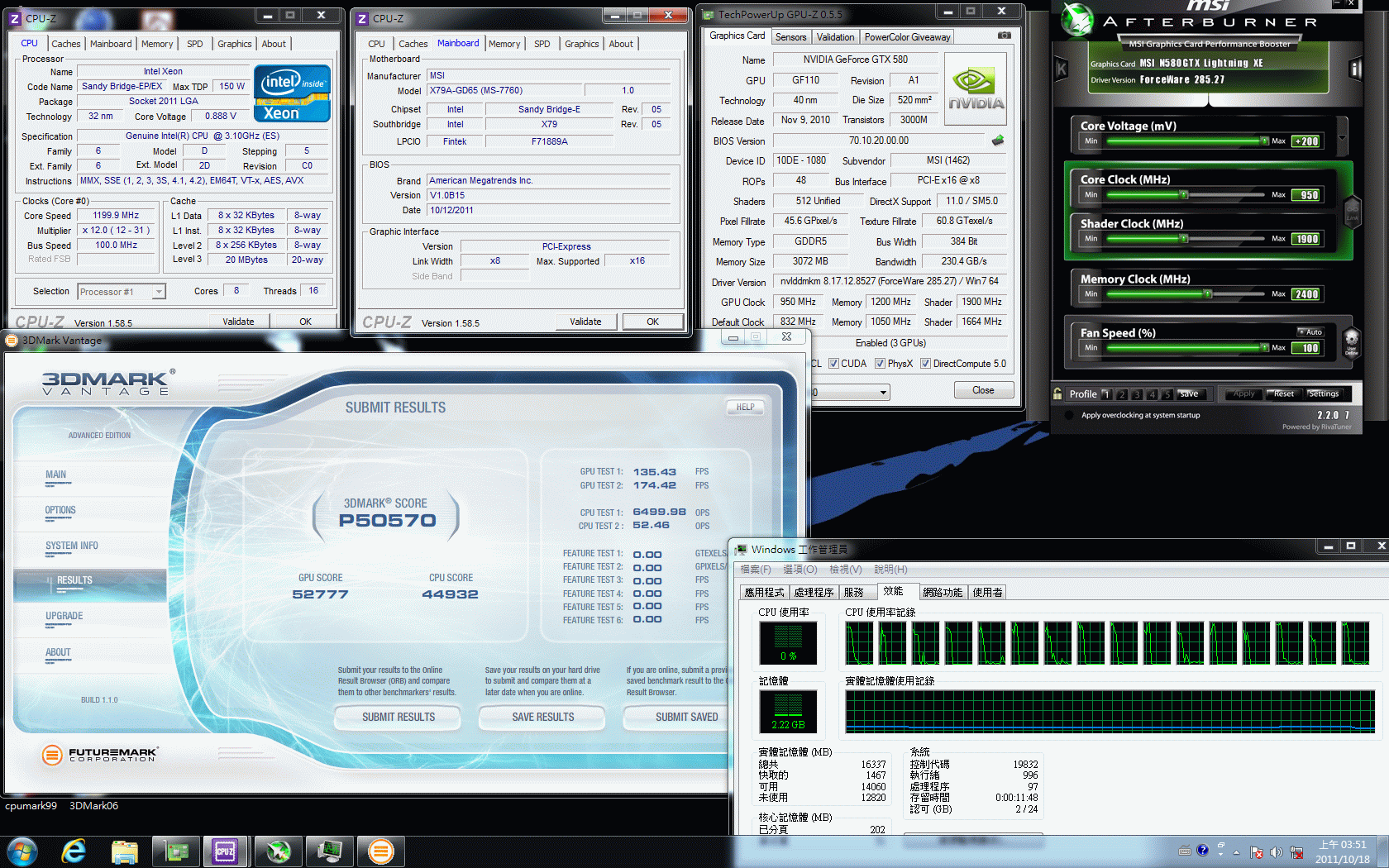Switch to GPU-Z taskbar icon
The height and width of the screenshot is (868, 1389).
click(176, 851)
